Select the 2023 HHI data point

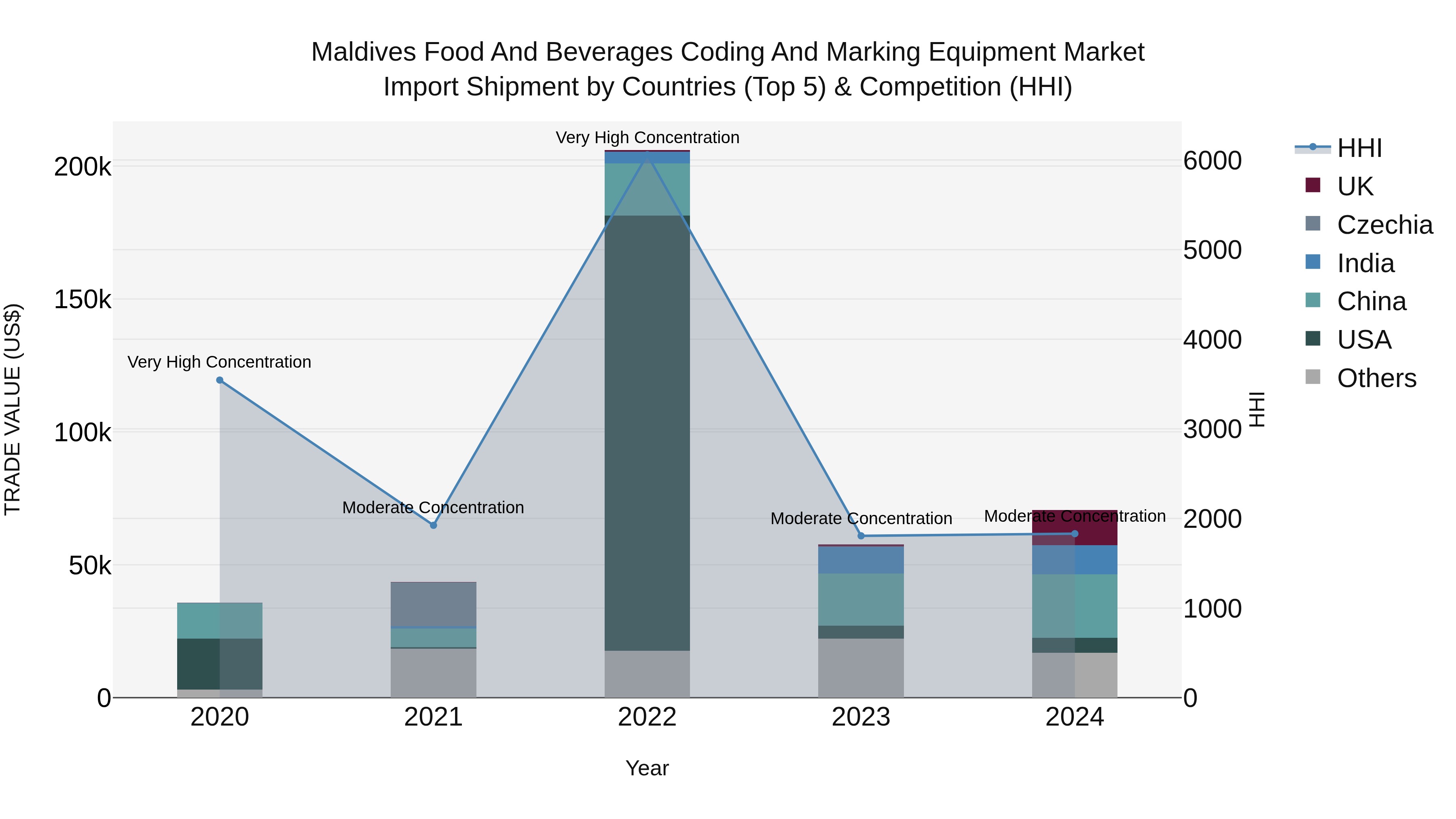coord(861,536)
